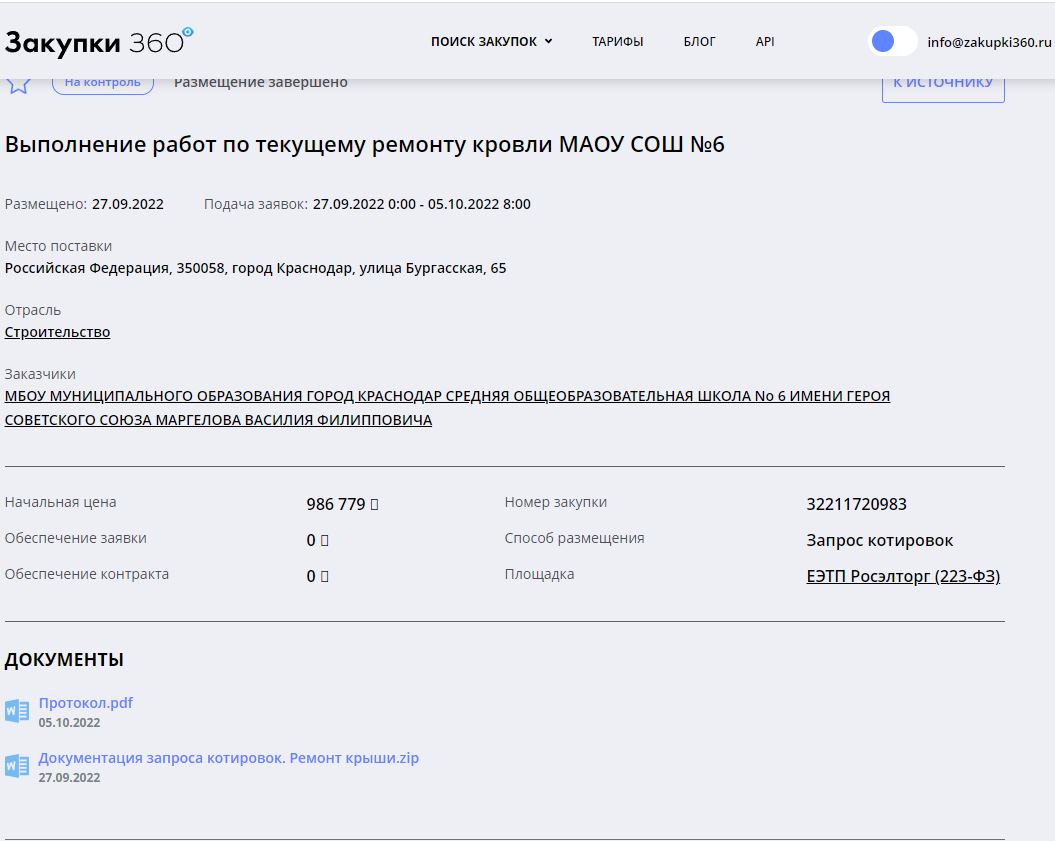Click the star icon to favorite this tender
Viewport: 1055px width, 841px height.
[x=17, y=83]
